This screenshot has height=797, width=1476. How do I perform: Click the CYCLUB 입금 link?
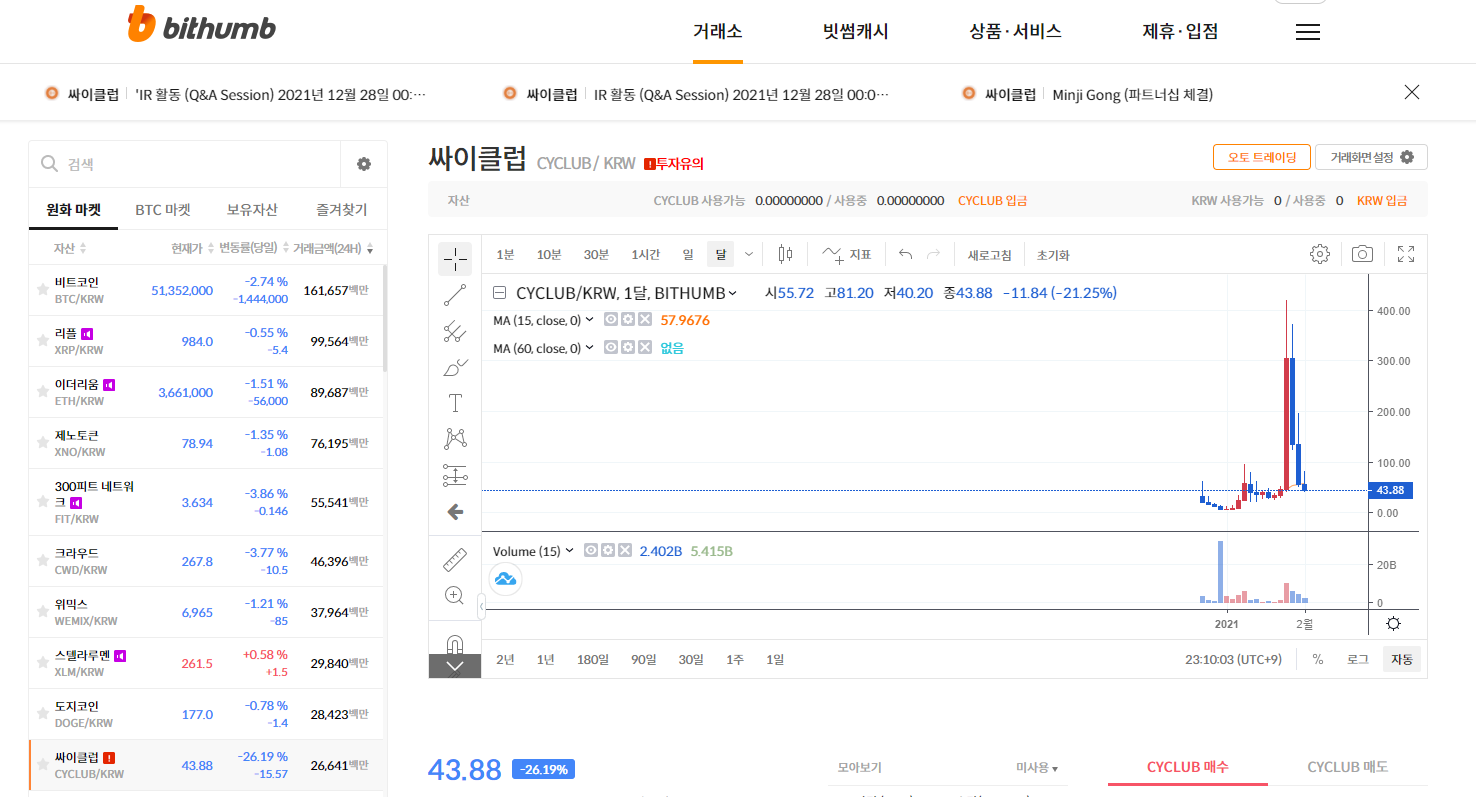[992, 201]
